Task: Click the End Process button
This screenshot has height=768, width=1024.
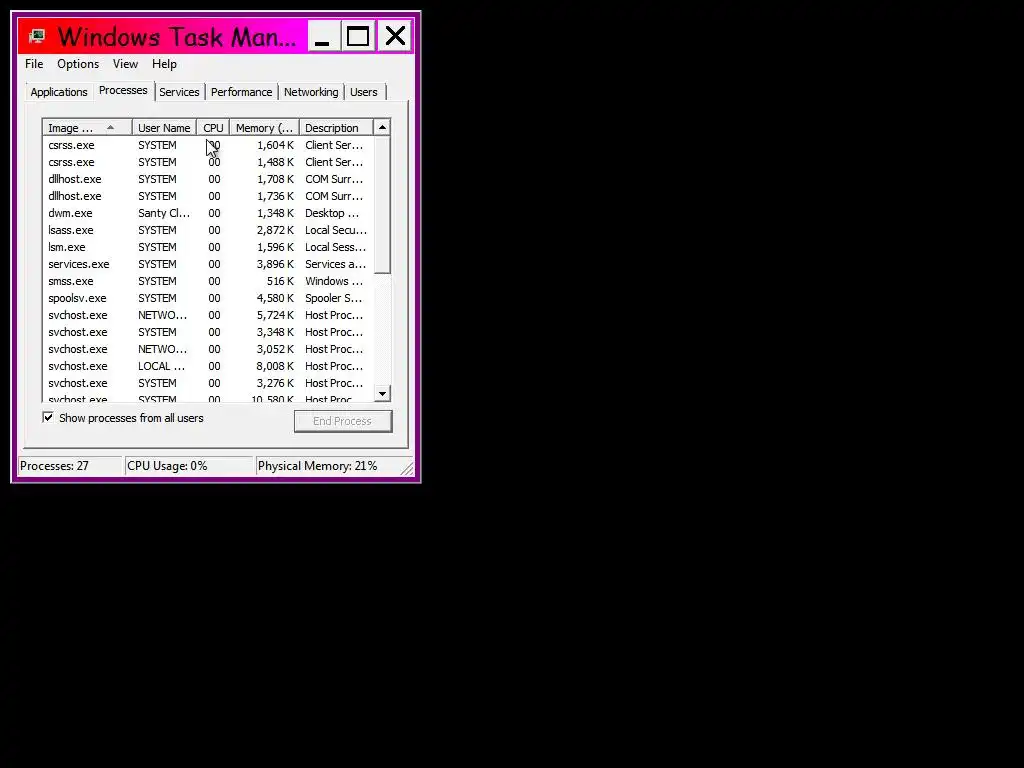Action: pyautogui.click(x=343, y=421)
